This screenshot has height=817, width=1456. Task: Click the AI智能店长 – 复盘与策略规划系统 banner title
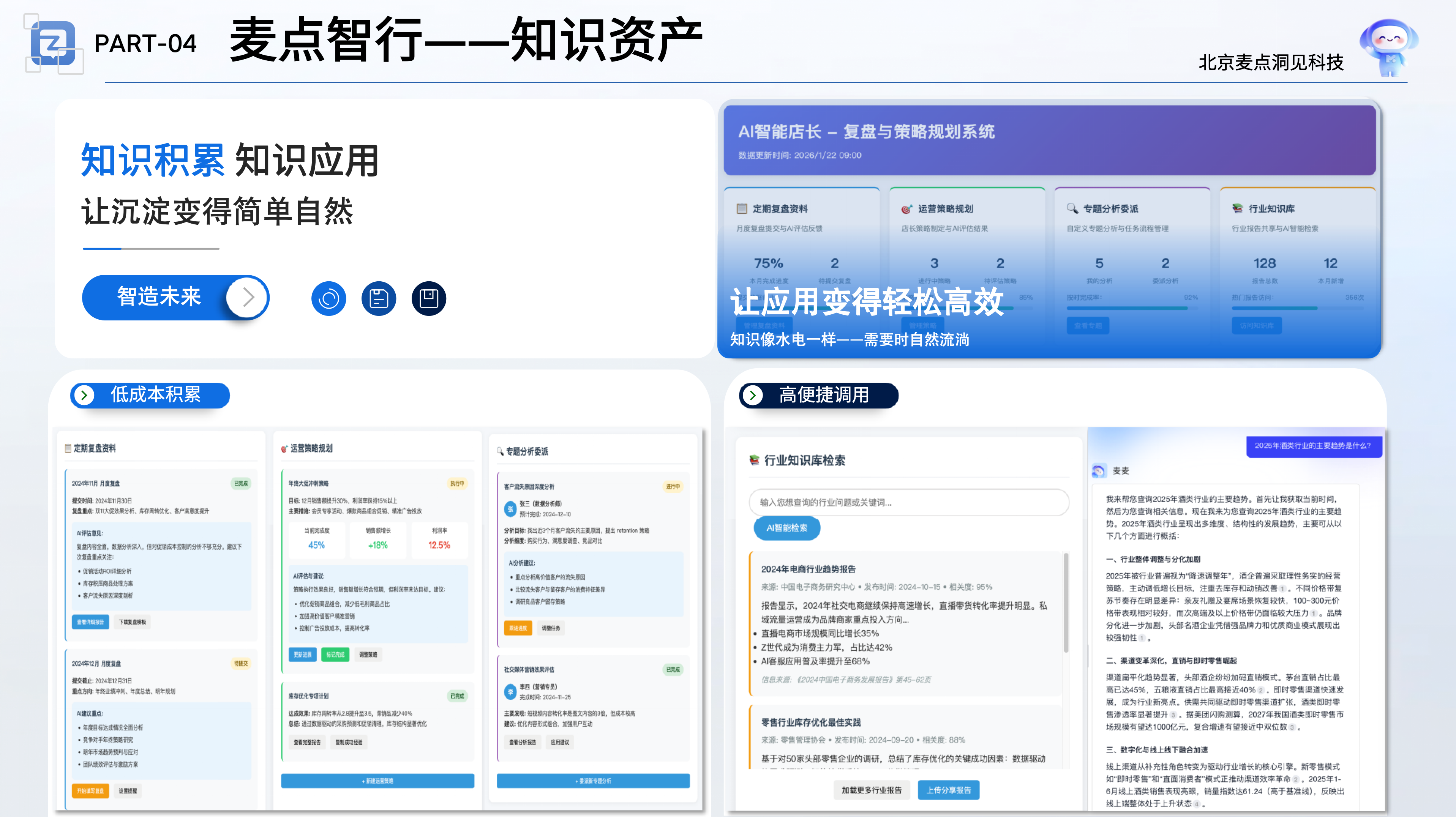point(866,132)
